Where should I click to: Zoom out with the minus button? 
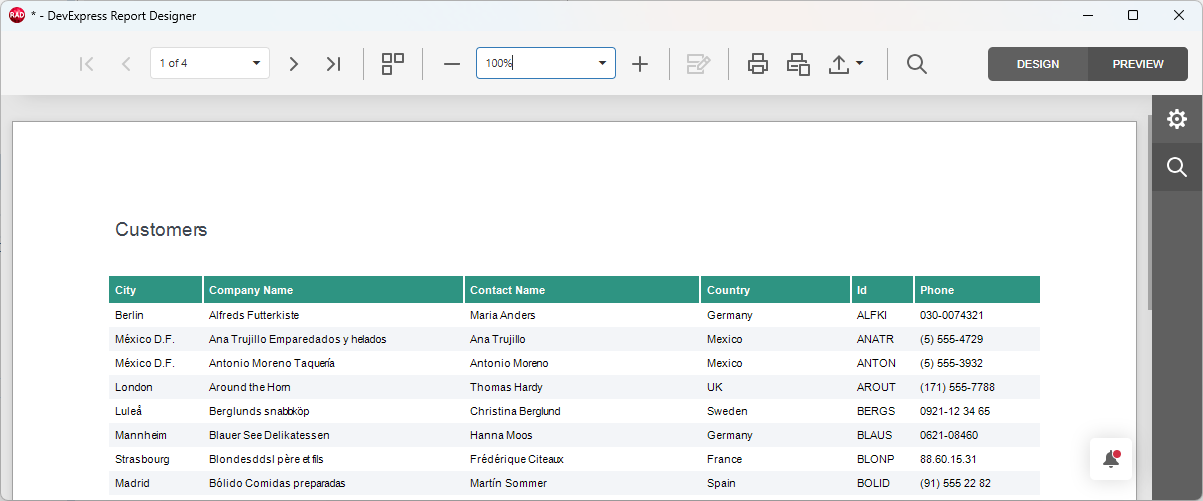point(452,64)
